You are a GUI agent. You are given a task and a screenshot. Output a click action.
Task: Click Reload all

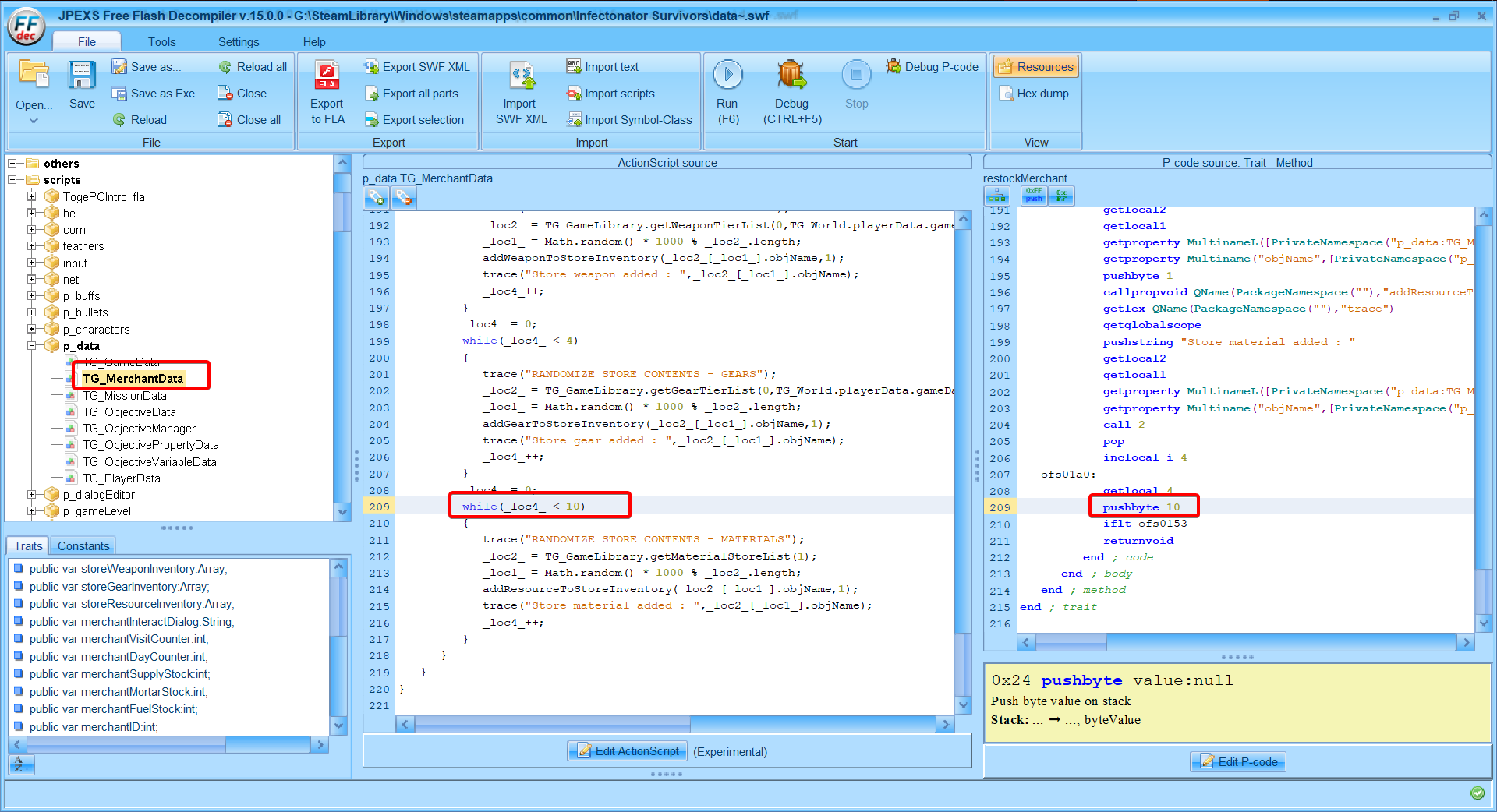[x=253, y=67]
